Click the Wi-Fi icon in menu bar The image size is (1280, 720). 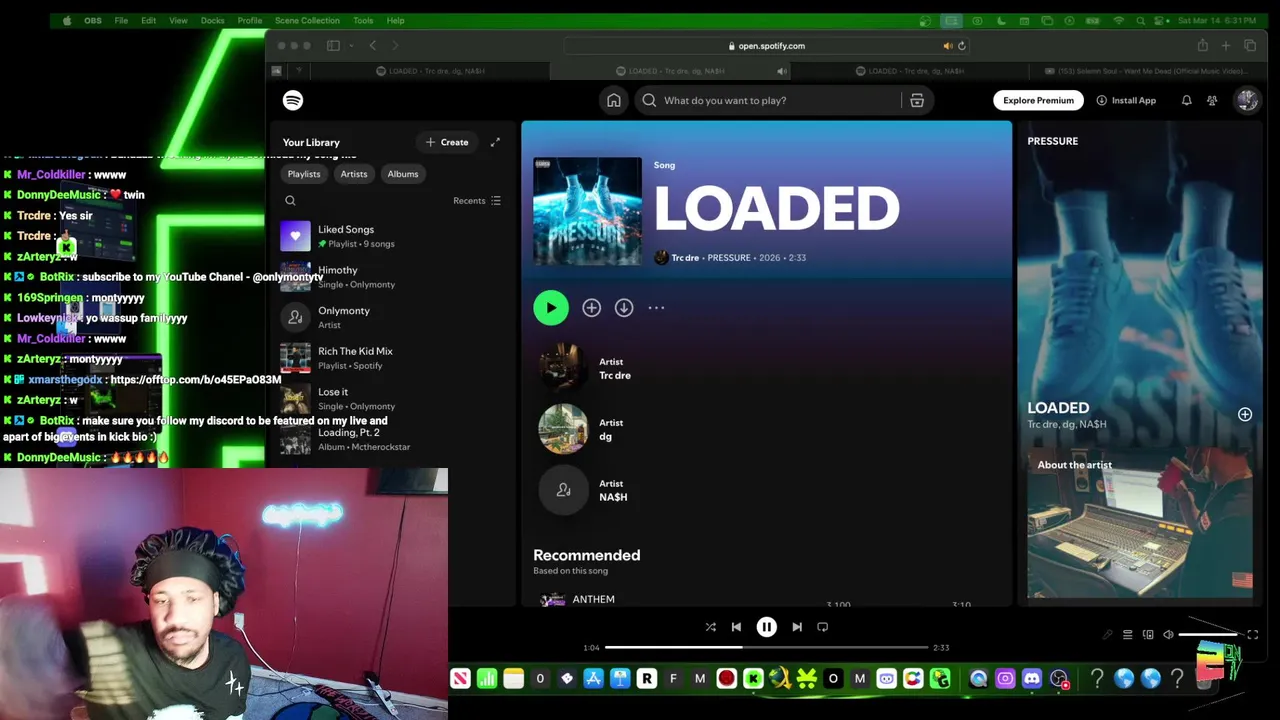pyautogui.click(x=1118, y=20)
